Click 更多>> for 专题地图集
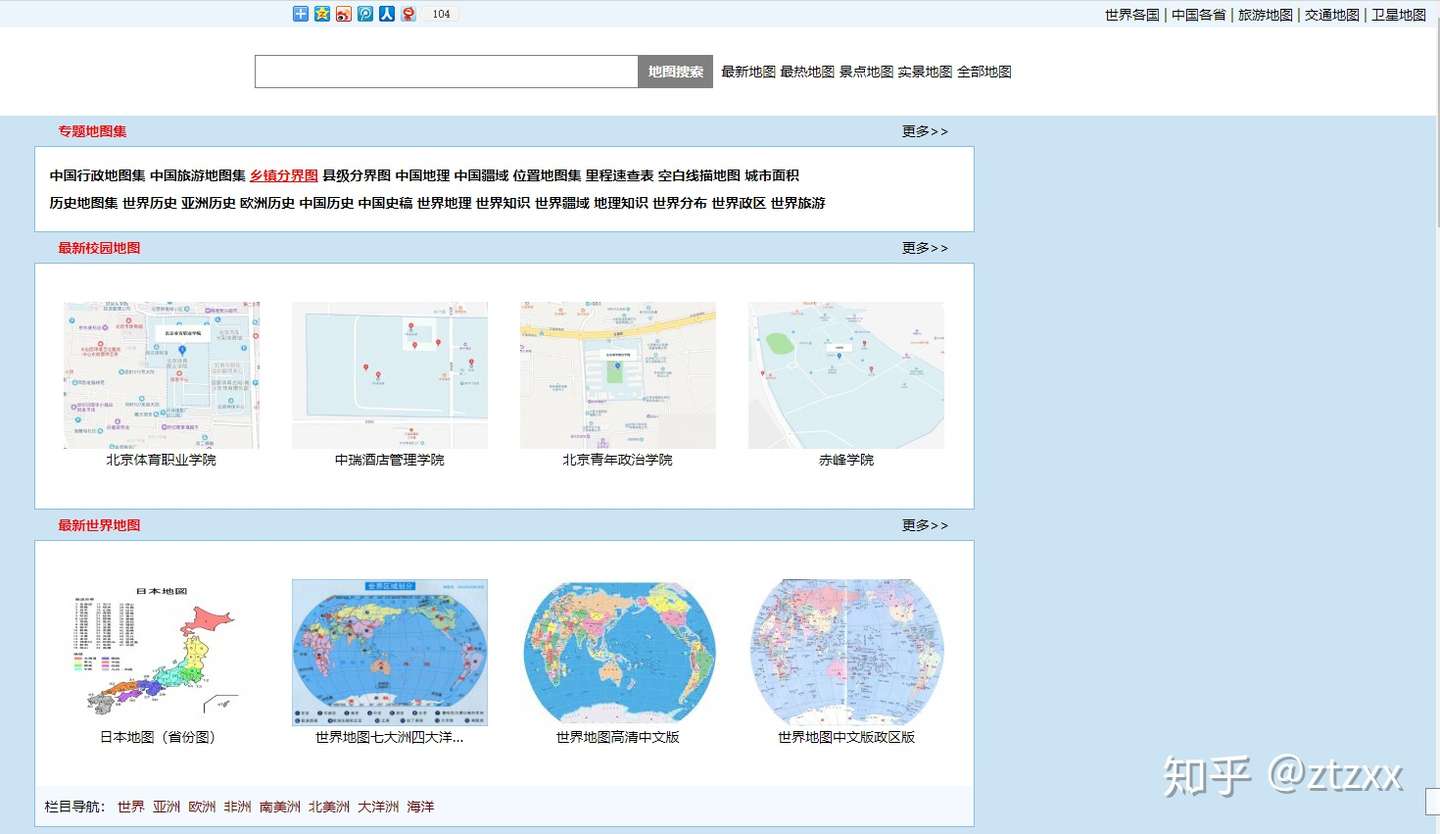This screenshot has width=1440, height=834. point(925,131)
